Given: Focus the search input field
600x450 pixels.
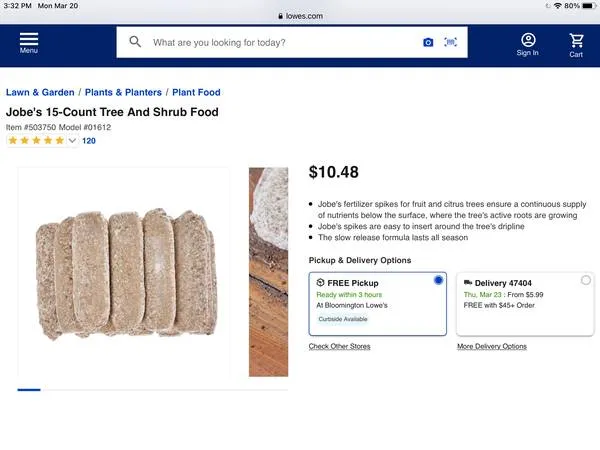Looking at the screenshot, I should click(x=280, y=43).
